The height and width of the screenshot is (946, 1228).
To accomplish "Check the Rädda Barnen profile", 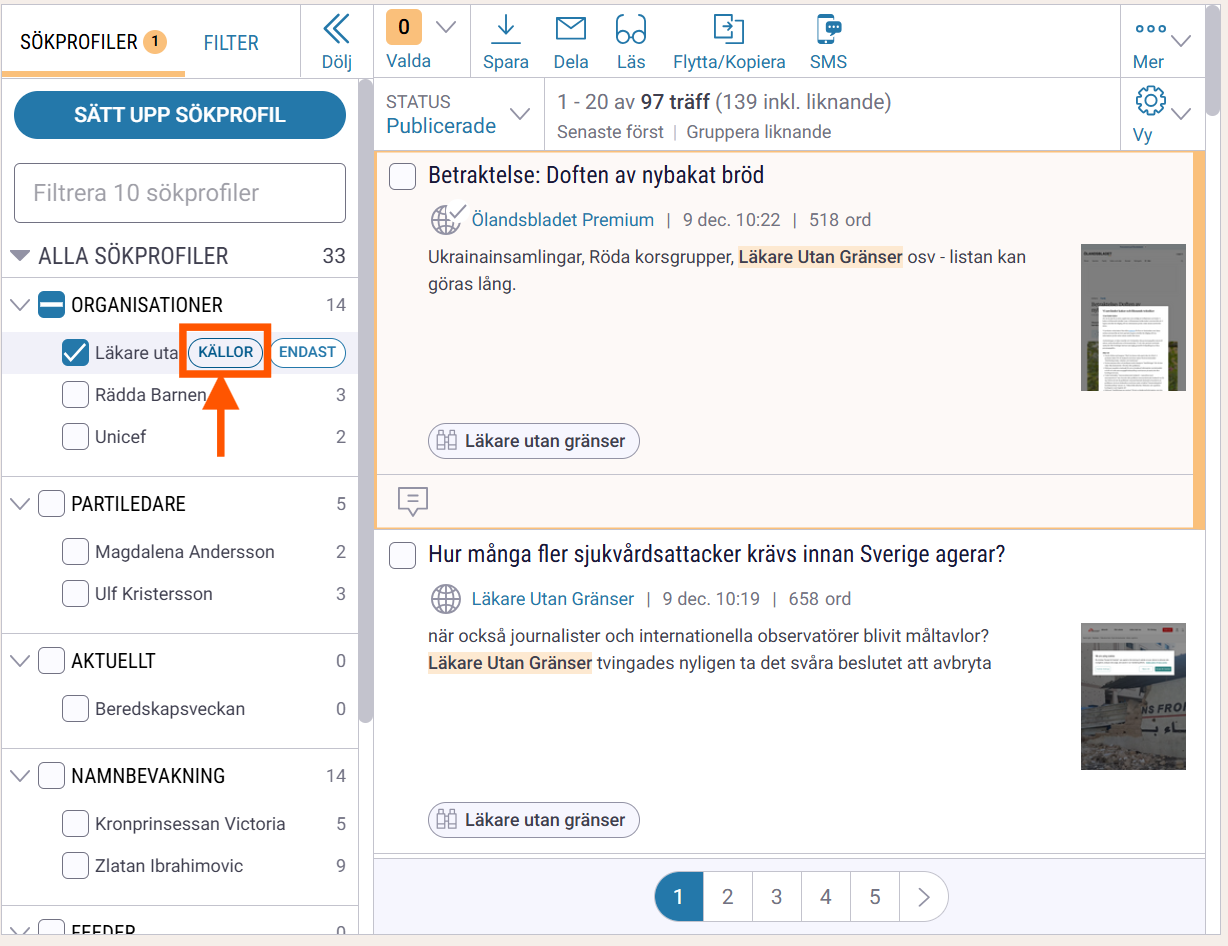I will 75,395.
